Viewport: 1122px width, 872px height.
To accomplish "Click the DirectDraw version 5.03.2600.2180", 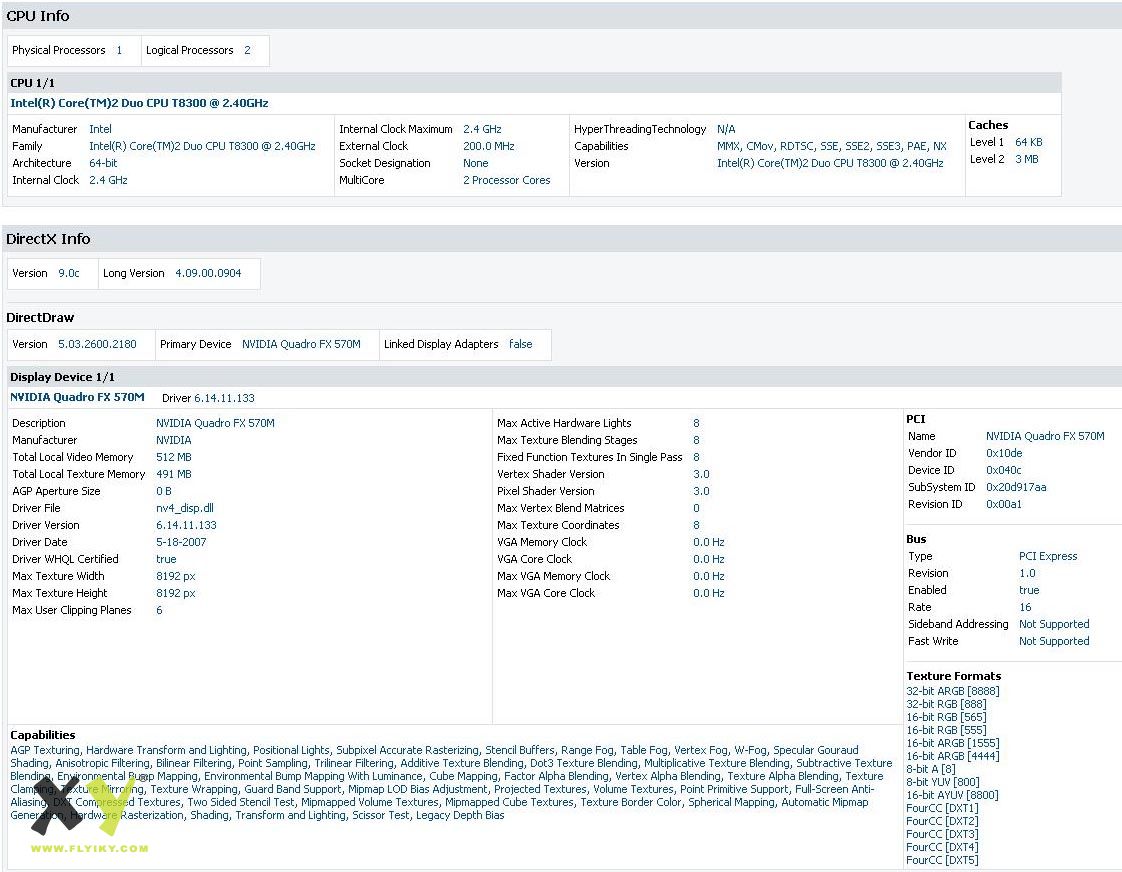I will tap(96, 344).
